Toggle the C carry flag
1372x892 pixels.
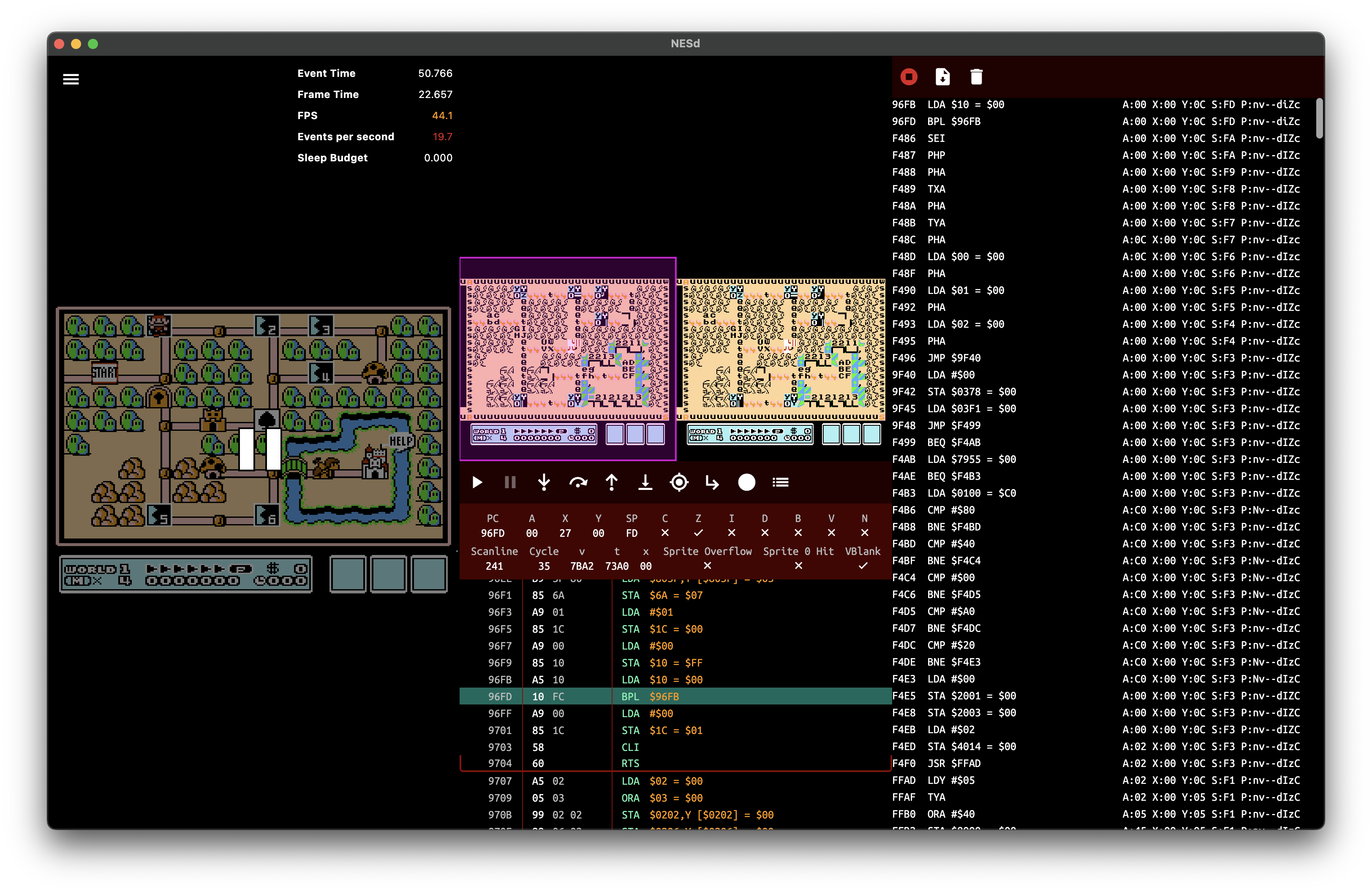[665, 533]
